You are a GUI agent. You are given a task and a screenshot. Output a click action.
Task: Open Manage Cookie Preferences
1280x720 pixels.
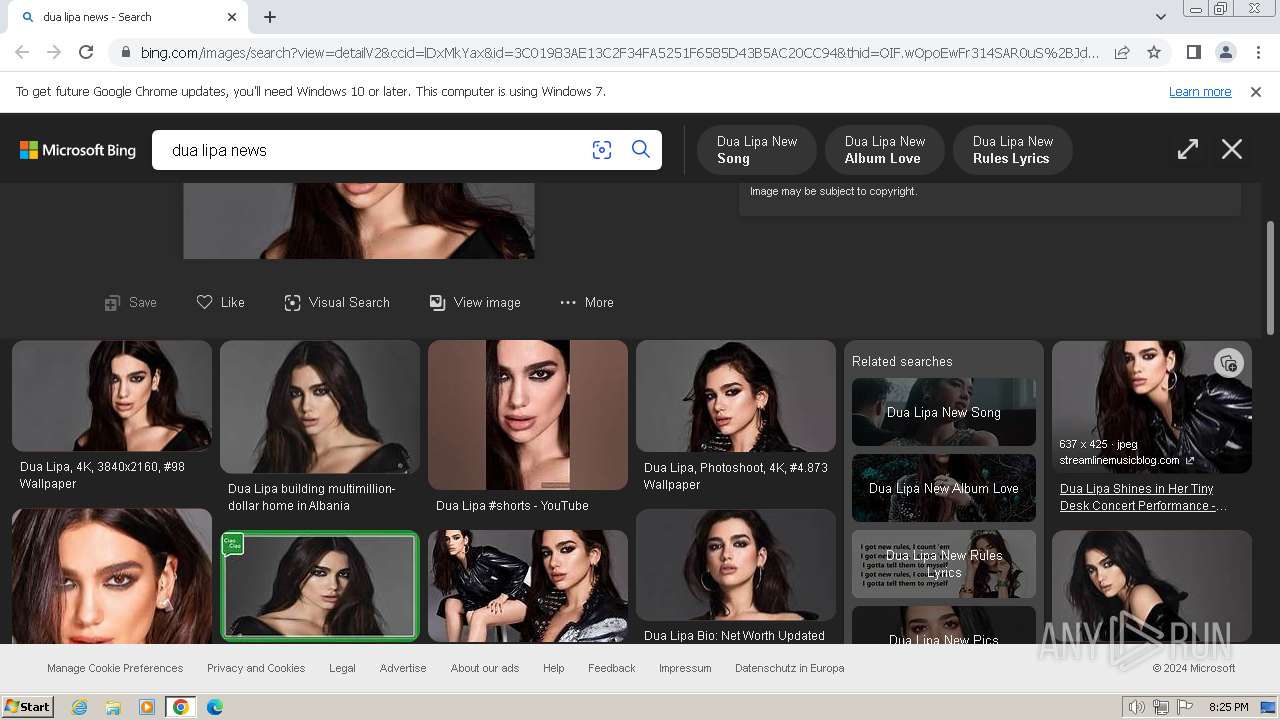coord(115,668)
